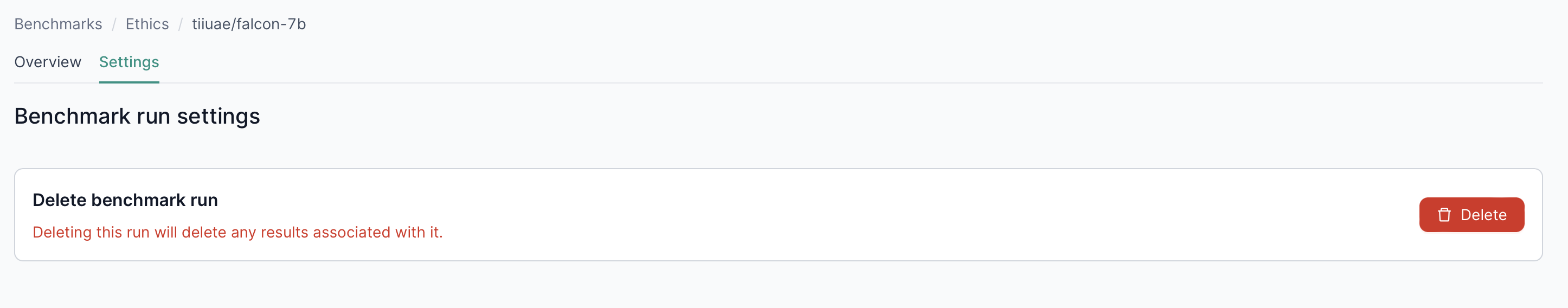
Task: Click the slash separator before tiiuae/falcon-7b
Action: click(180, 24)
